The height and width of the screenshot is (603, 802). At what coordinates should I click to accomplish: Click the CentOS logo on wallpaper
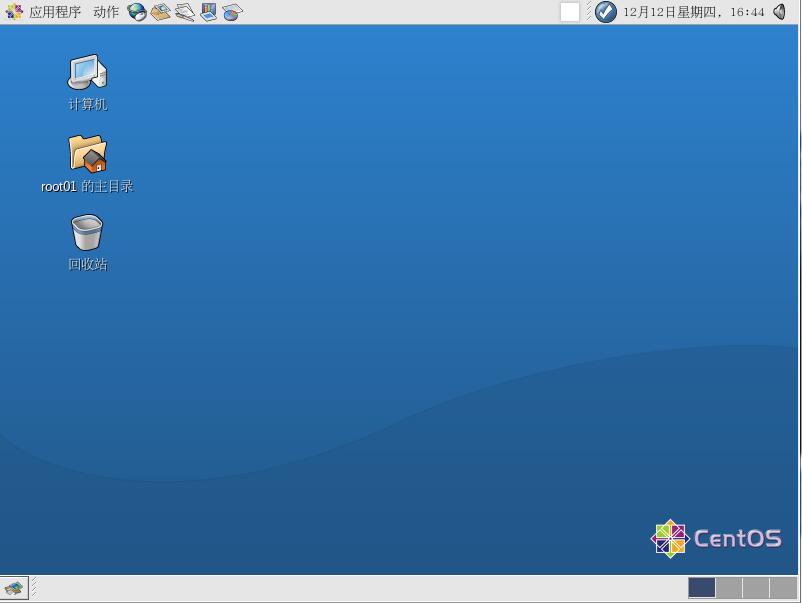click(716, 538)
